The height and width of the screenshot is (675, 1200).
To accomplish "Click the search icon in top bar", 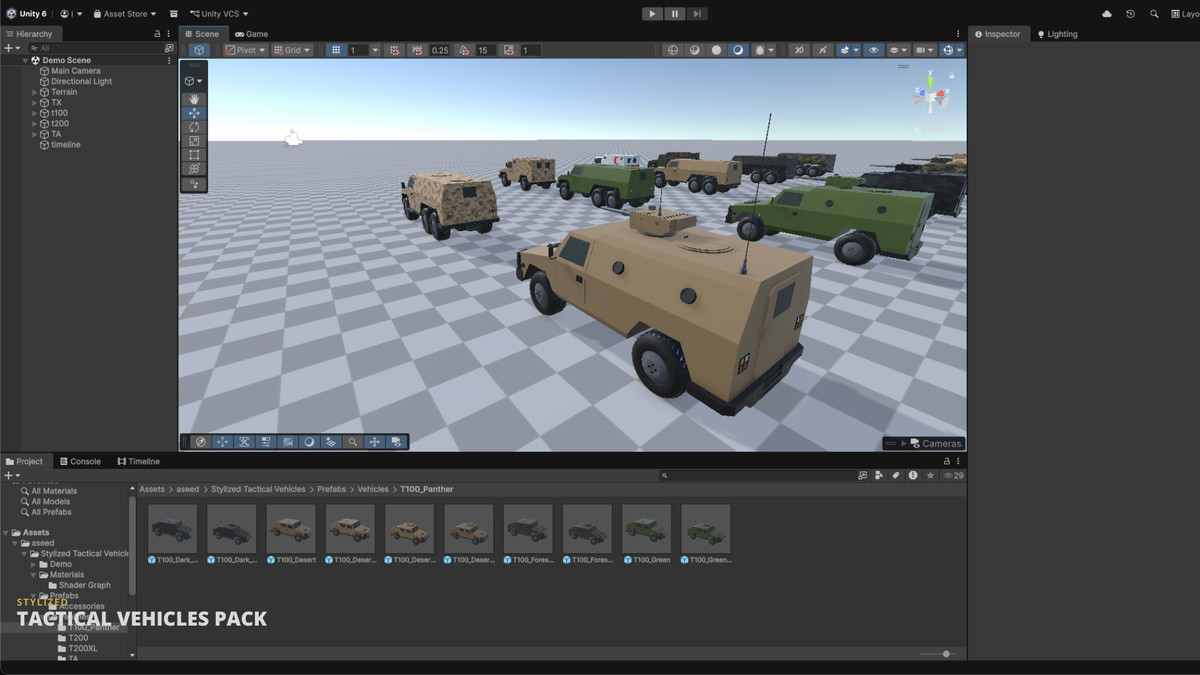I will 1154,14.
